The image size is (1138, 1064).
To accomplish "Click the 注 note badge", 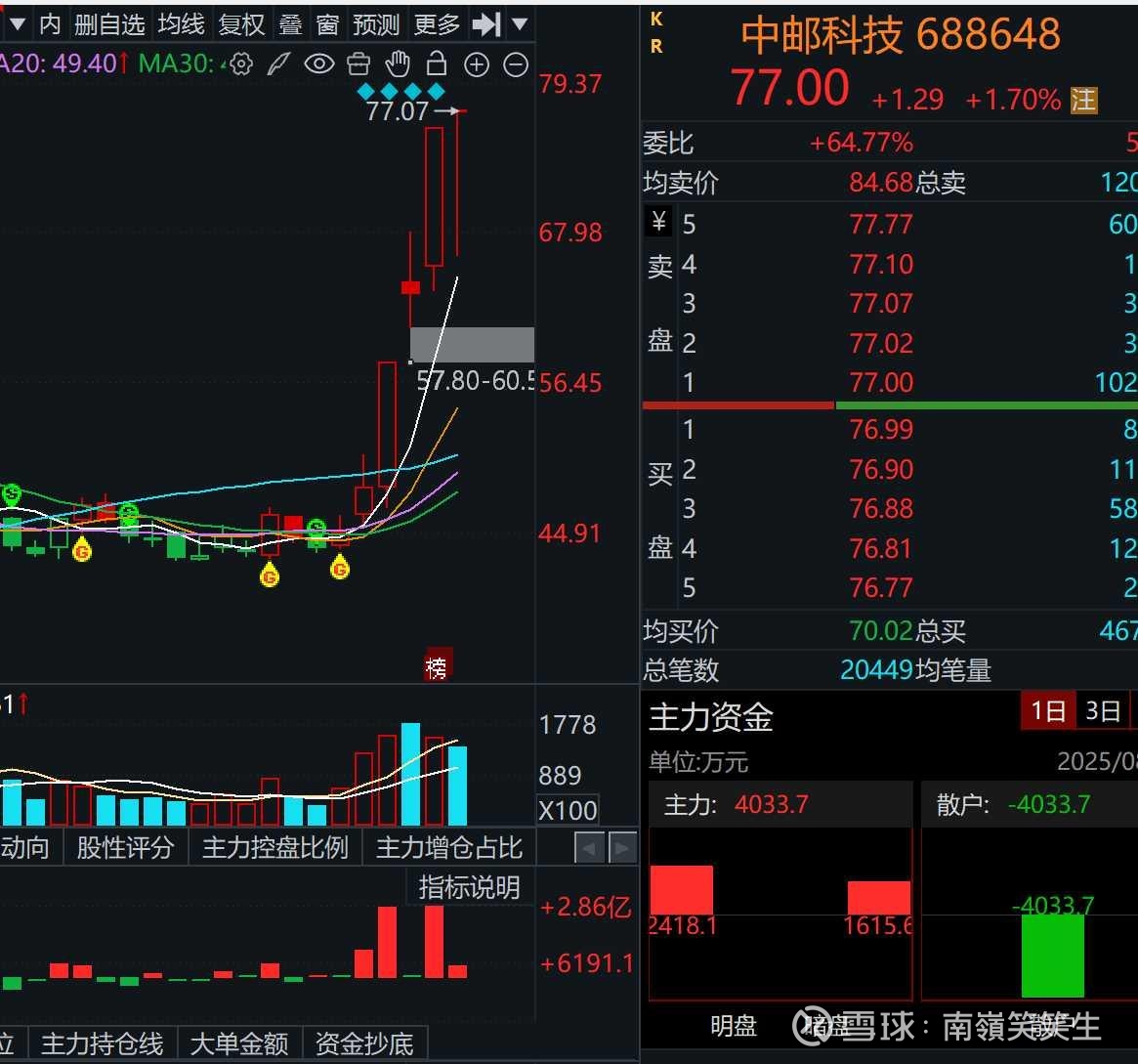I will 1083,101.
